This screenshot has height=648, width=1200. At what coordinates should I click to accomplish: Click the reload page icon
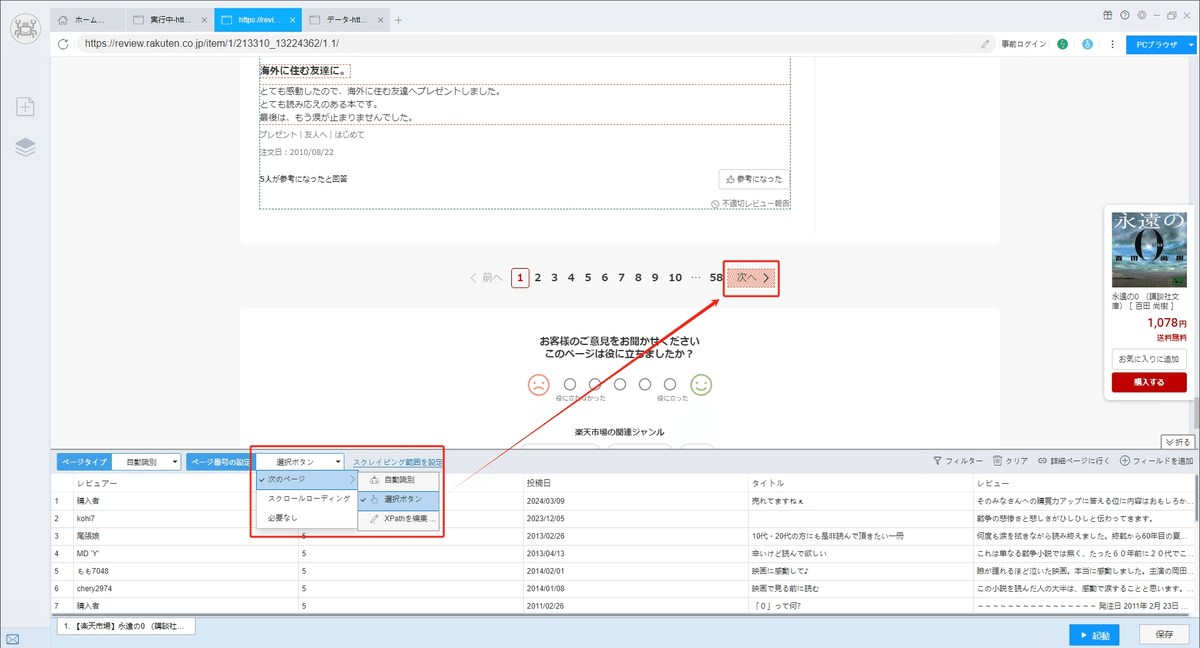(x=64, y=44)
